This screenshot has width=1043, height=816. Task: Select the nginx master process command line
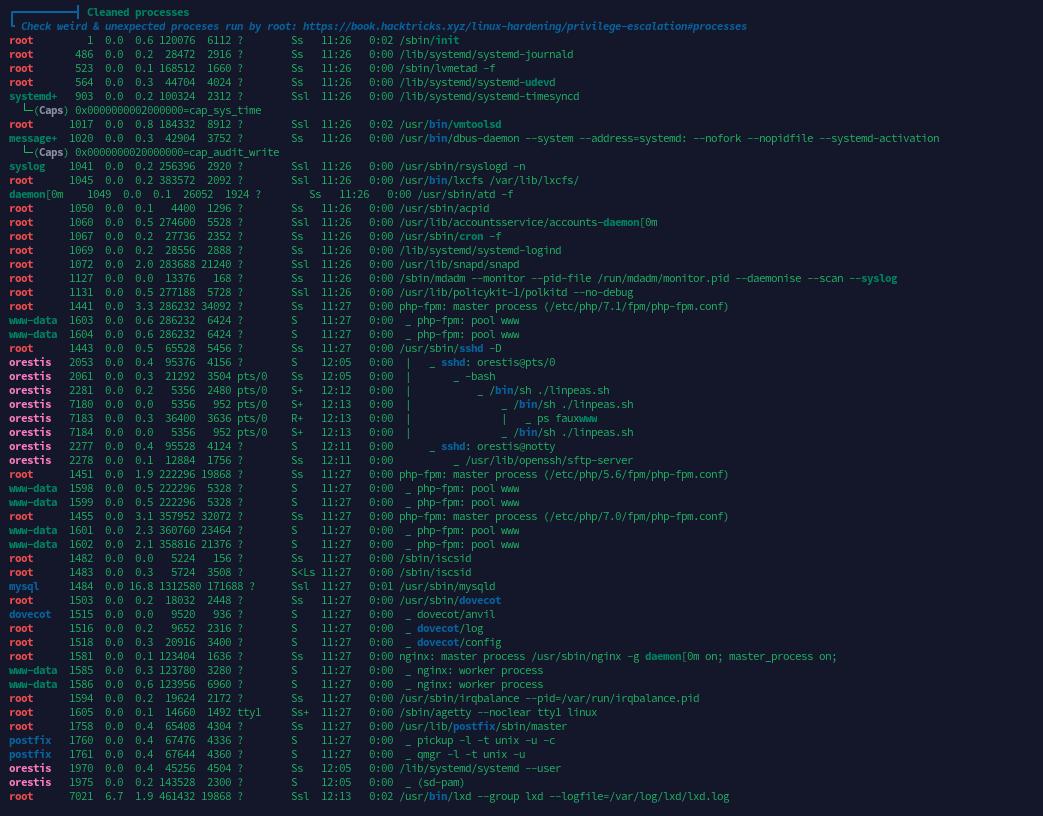618,656
